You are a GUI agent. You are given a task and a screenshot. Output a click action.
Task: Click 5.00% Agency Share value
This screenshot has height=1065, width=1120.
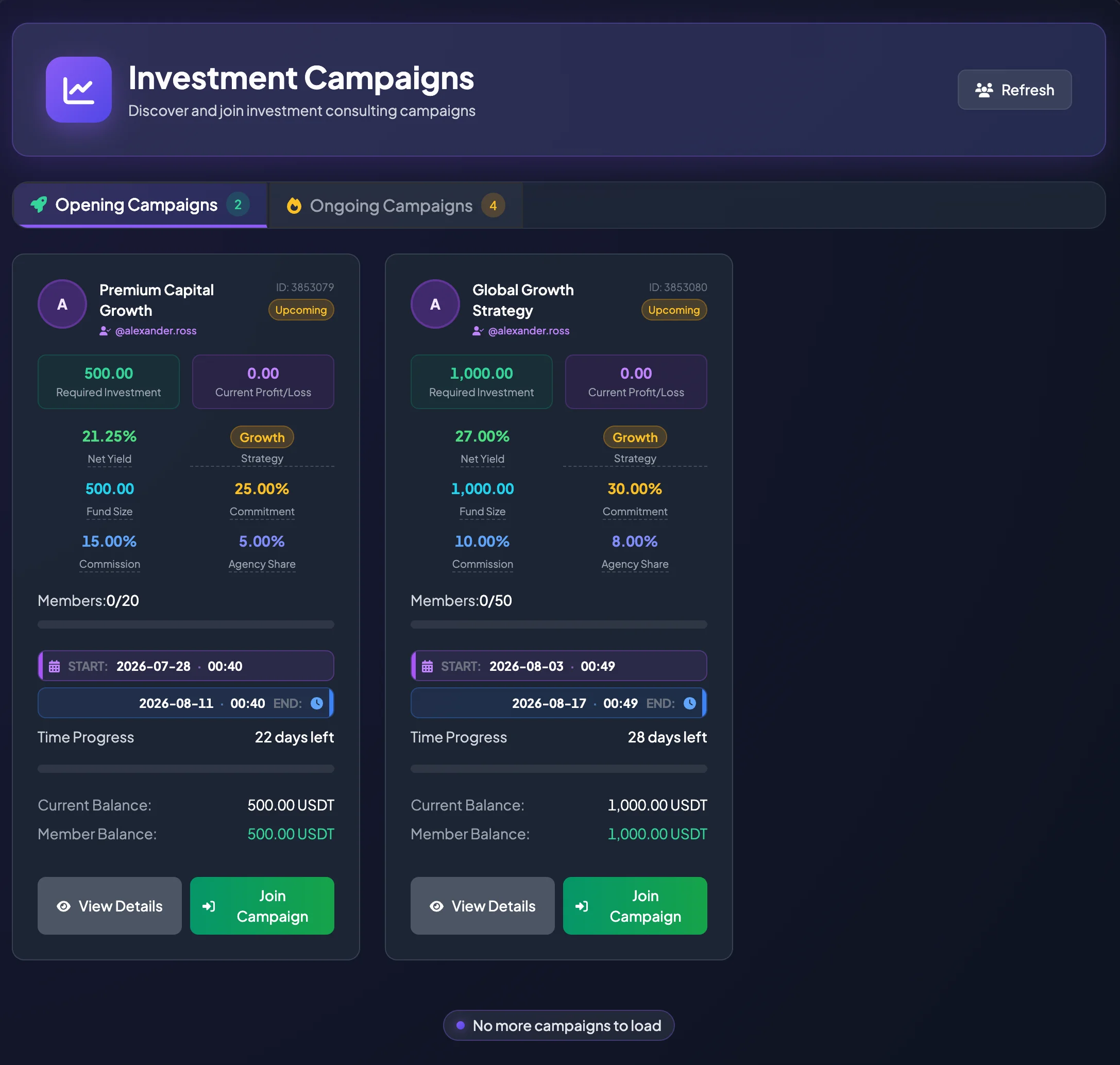[x=262, y=542]
